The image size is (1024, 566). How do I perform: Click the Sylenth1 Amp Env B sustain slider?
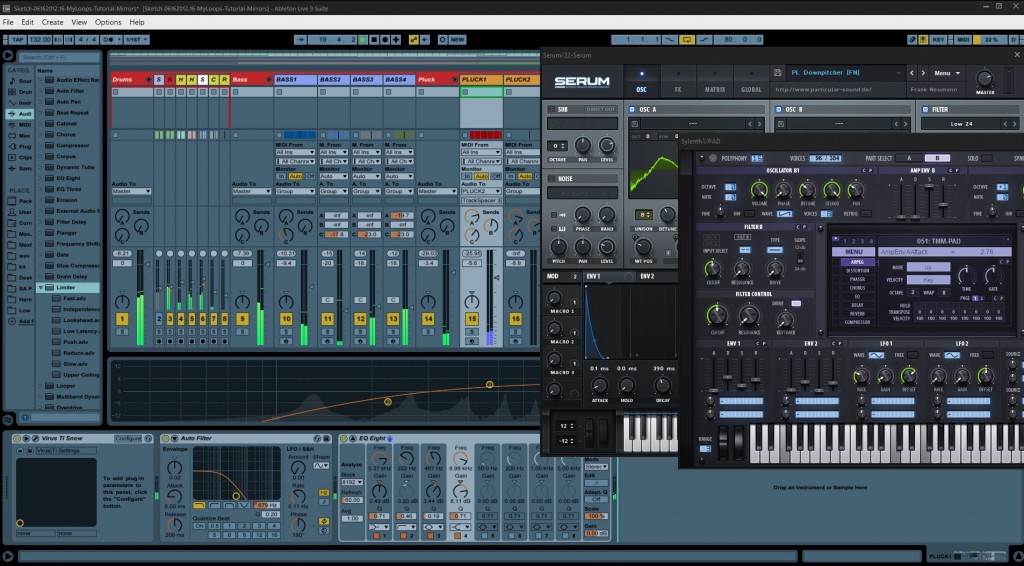(x=930, y=199)
